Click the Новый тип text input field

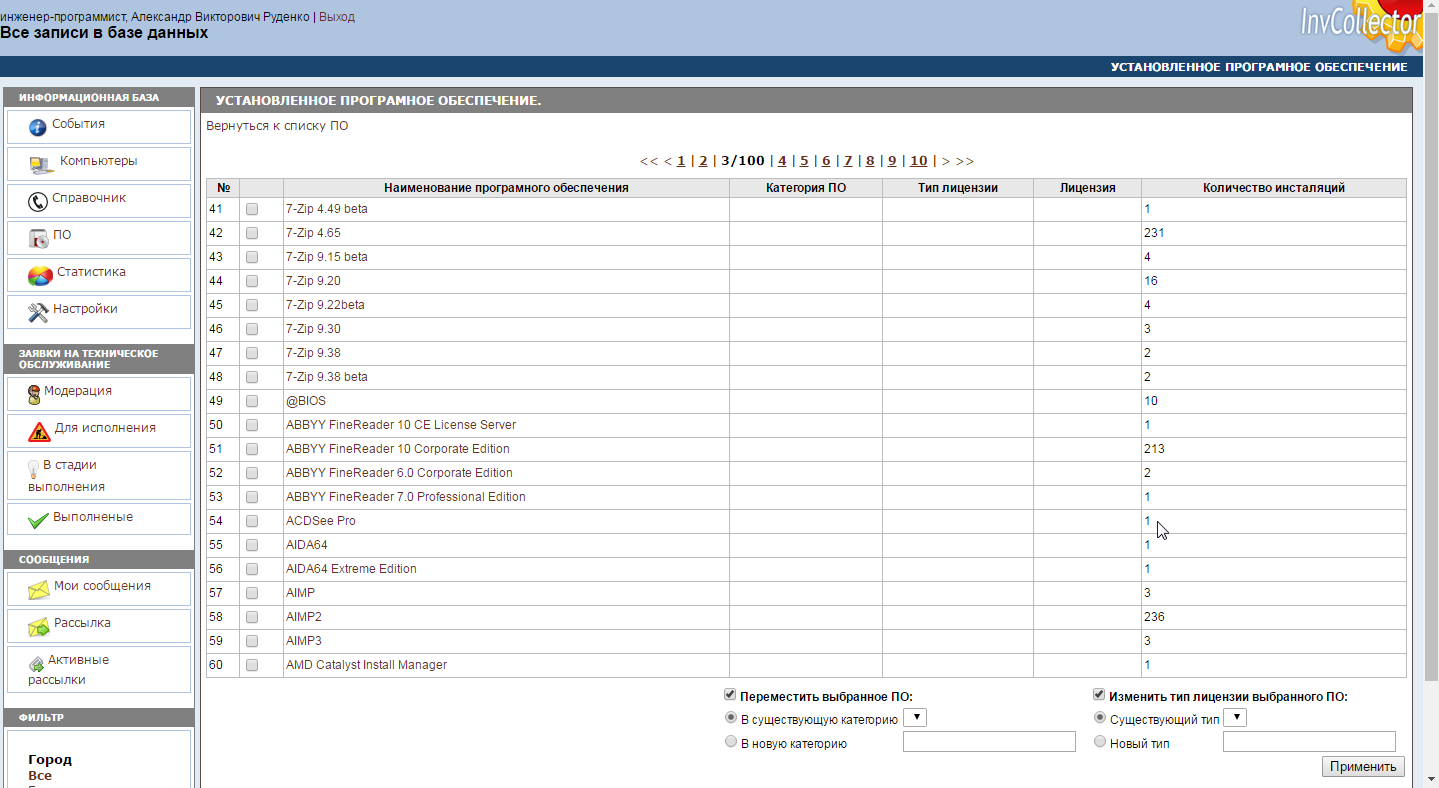tap(1308, 742)
